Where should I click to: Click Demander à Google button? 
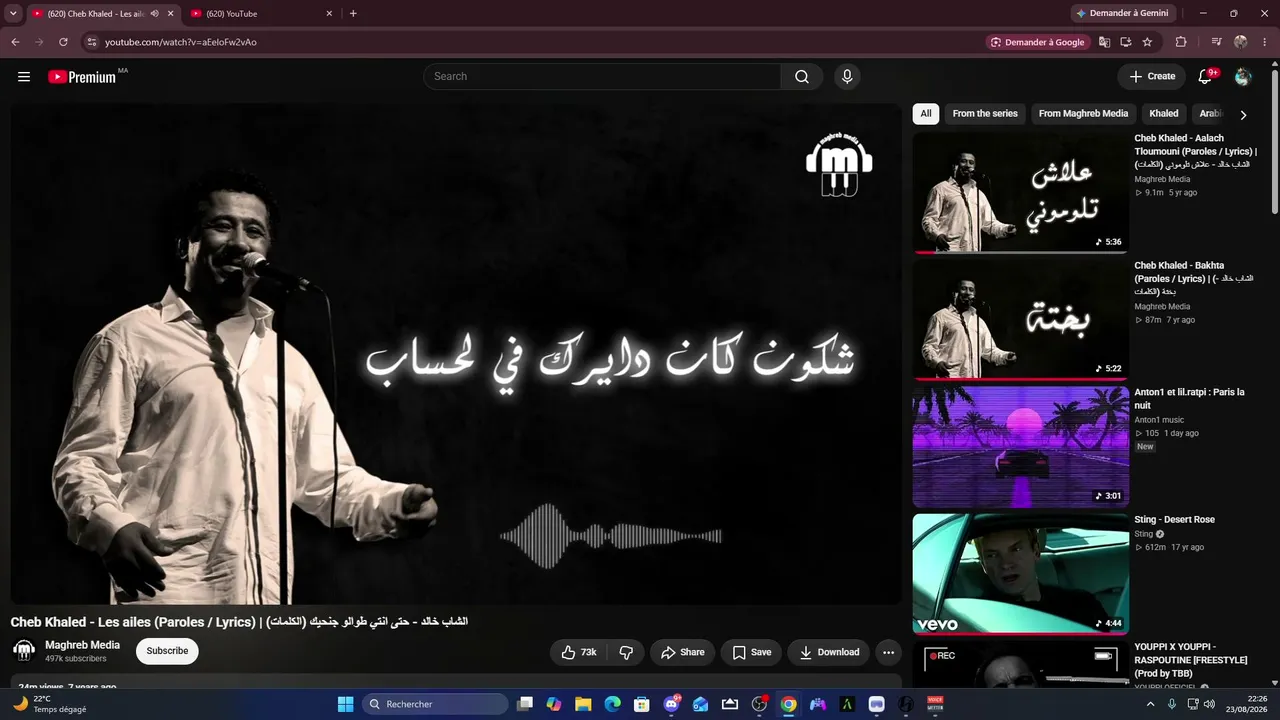1037,42
